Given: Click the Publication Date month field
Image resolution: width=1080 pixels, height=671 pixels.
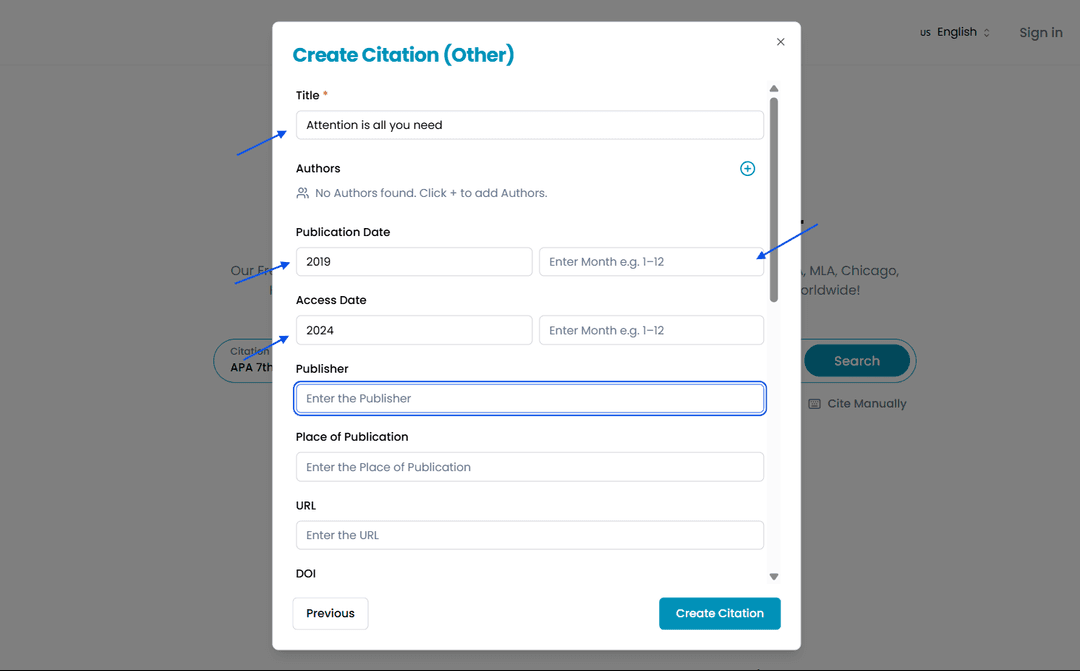Looking at the screenshot, I should [x=651, y=261].
